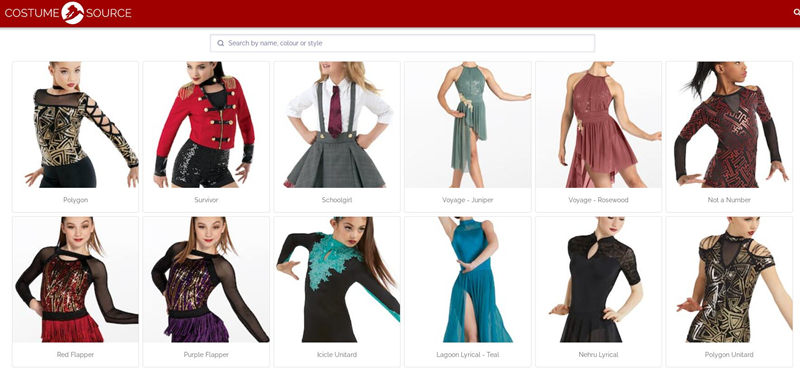The image size is (800, 372).
Task: Open the Polygon Unitard costume photo
Action: point(729,280)
